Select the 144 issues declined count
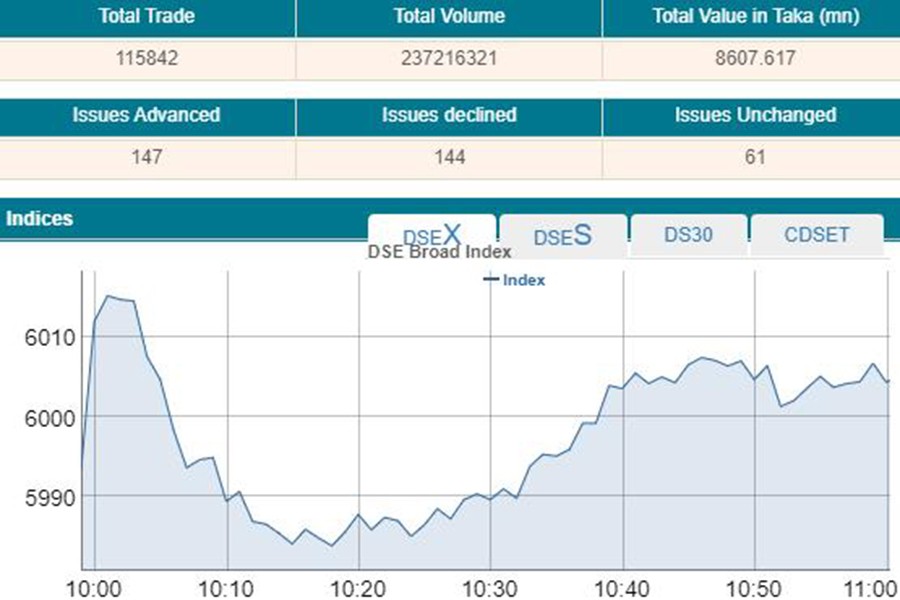The width and height of the screenshot is (900, 600). pyautogui.click(x=449, y=157)
